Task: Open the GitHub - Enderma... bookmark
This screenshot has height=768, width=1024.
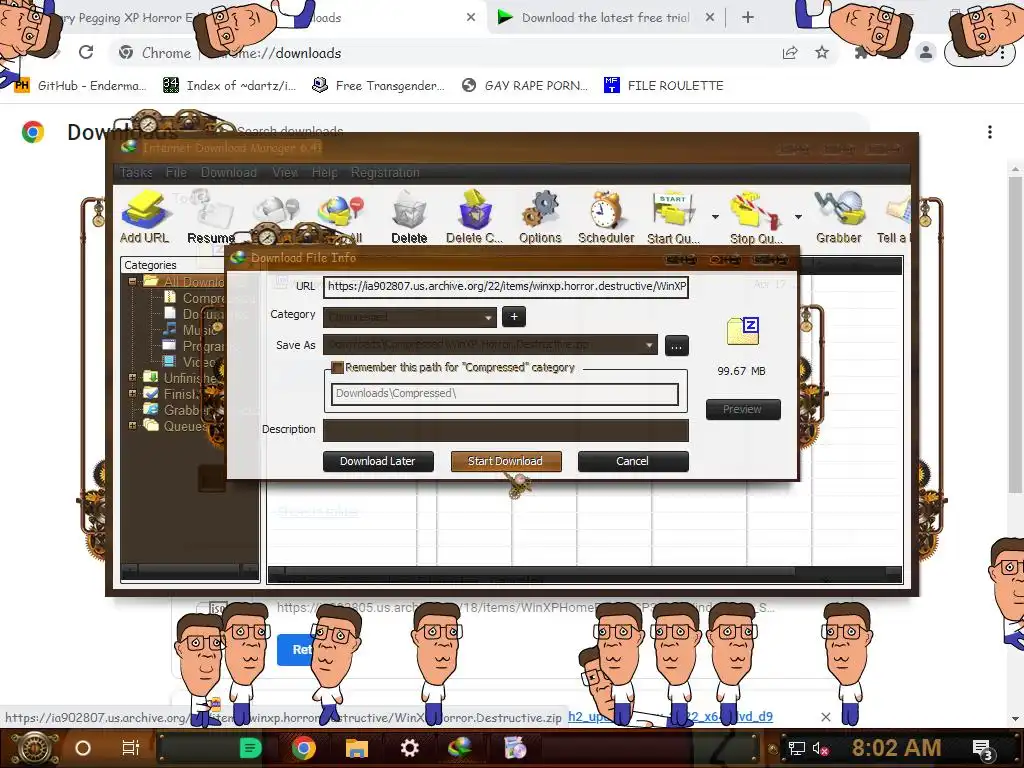Action: pos(80,86)
